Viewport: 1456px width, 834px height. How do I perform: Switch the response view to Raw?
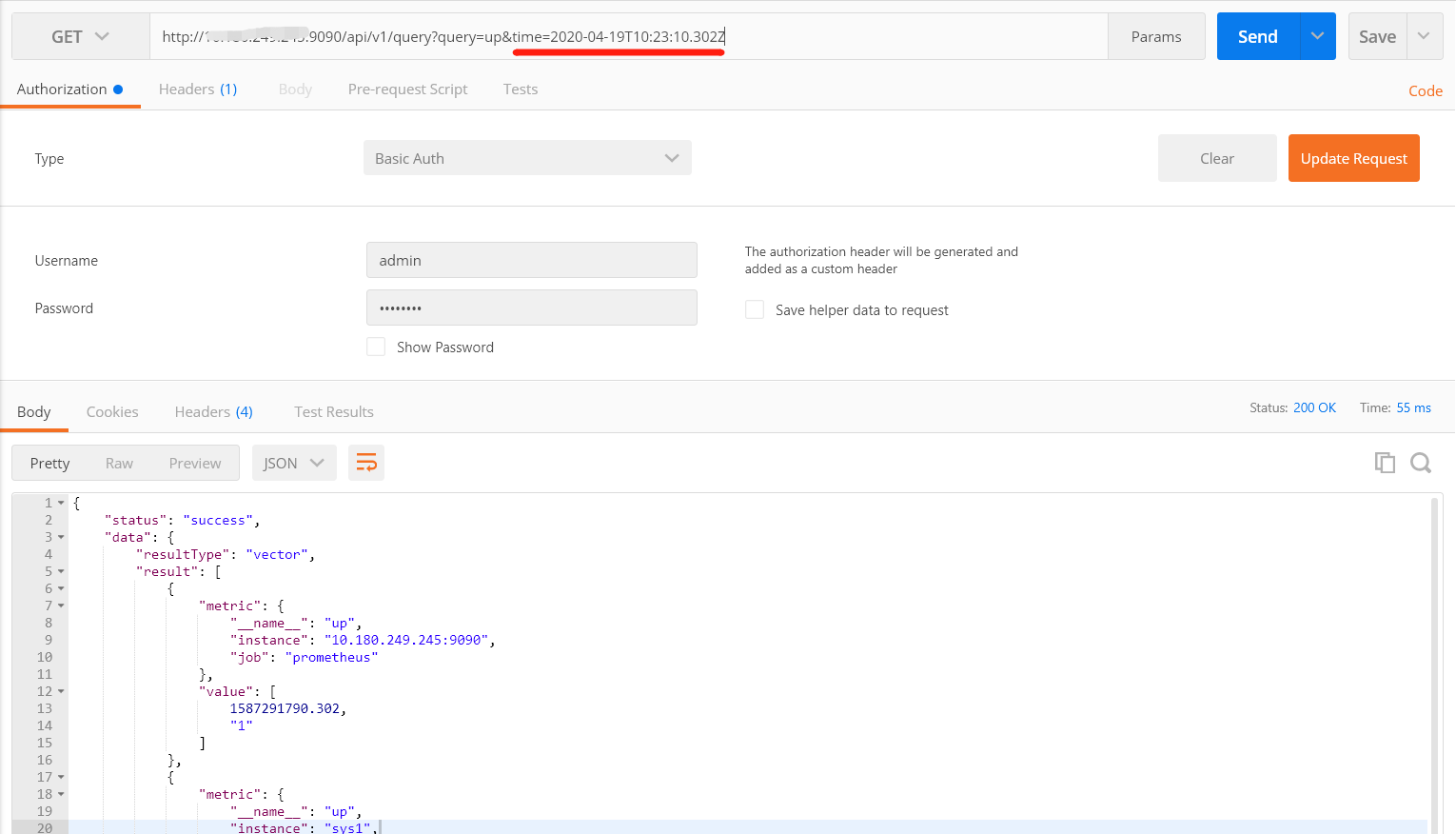coord(119,462)
